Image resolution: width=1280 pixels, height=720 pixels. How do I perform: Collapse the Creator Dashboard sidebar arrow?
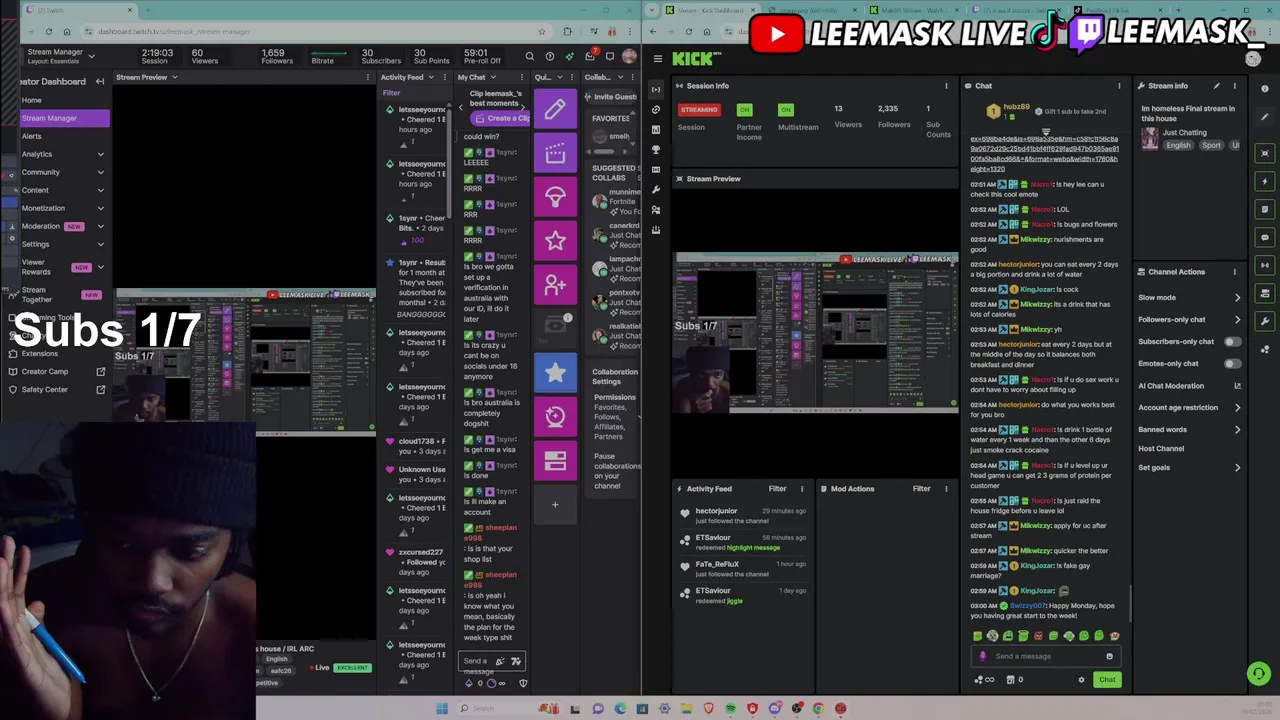tap(100, 81)
